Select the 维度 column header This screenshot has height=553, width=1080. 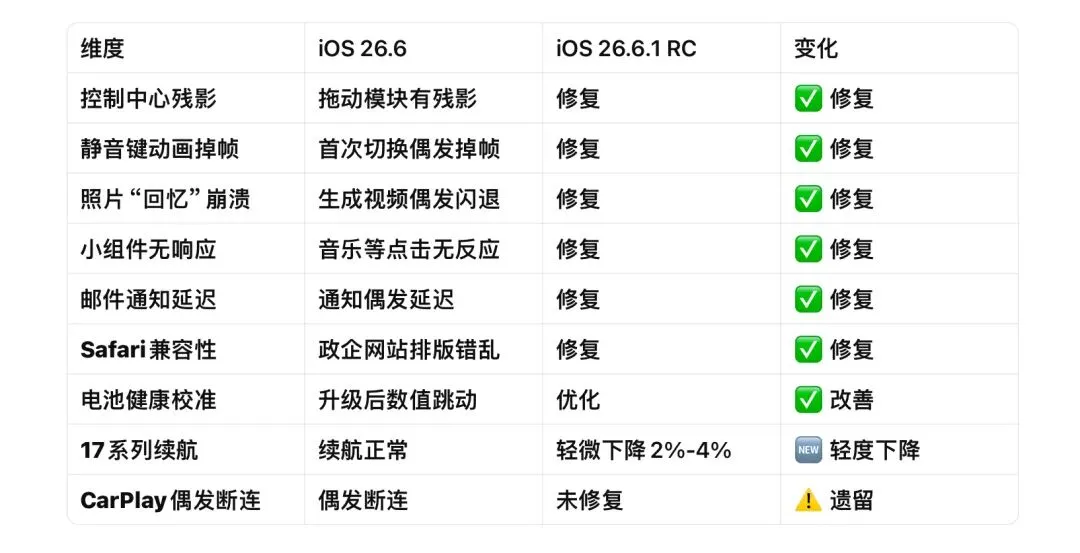[x=102, y=48]
